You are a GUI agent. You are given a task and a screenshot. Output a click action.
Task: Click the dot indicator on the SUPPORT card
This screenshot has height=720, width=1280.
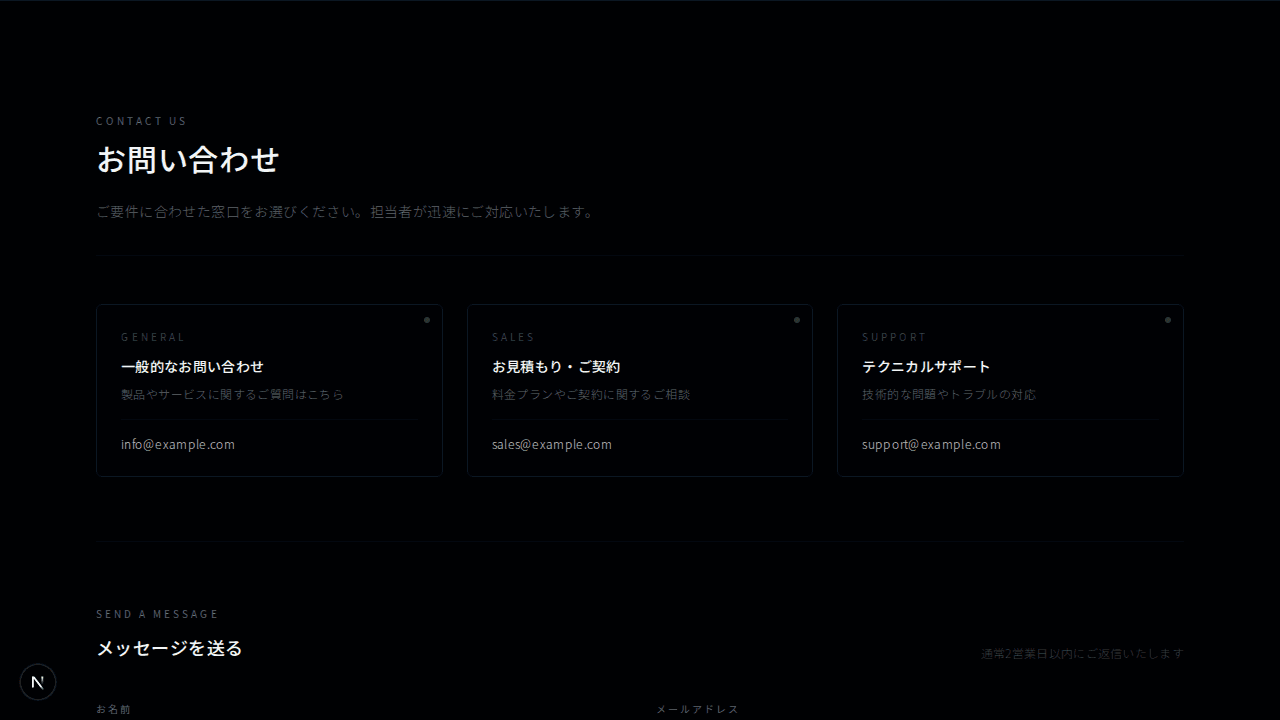click(x=1167, y=320)
